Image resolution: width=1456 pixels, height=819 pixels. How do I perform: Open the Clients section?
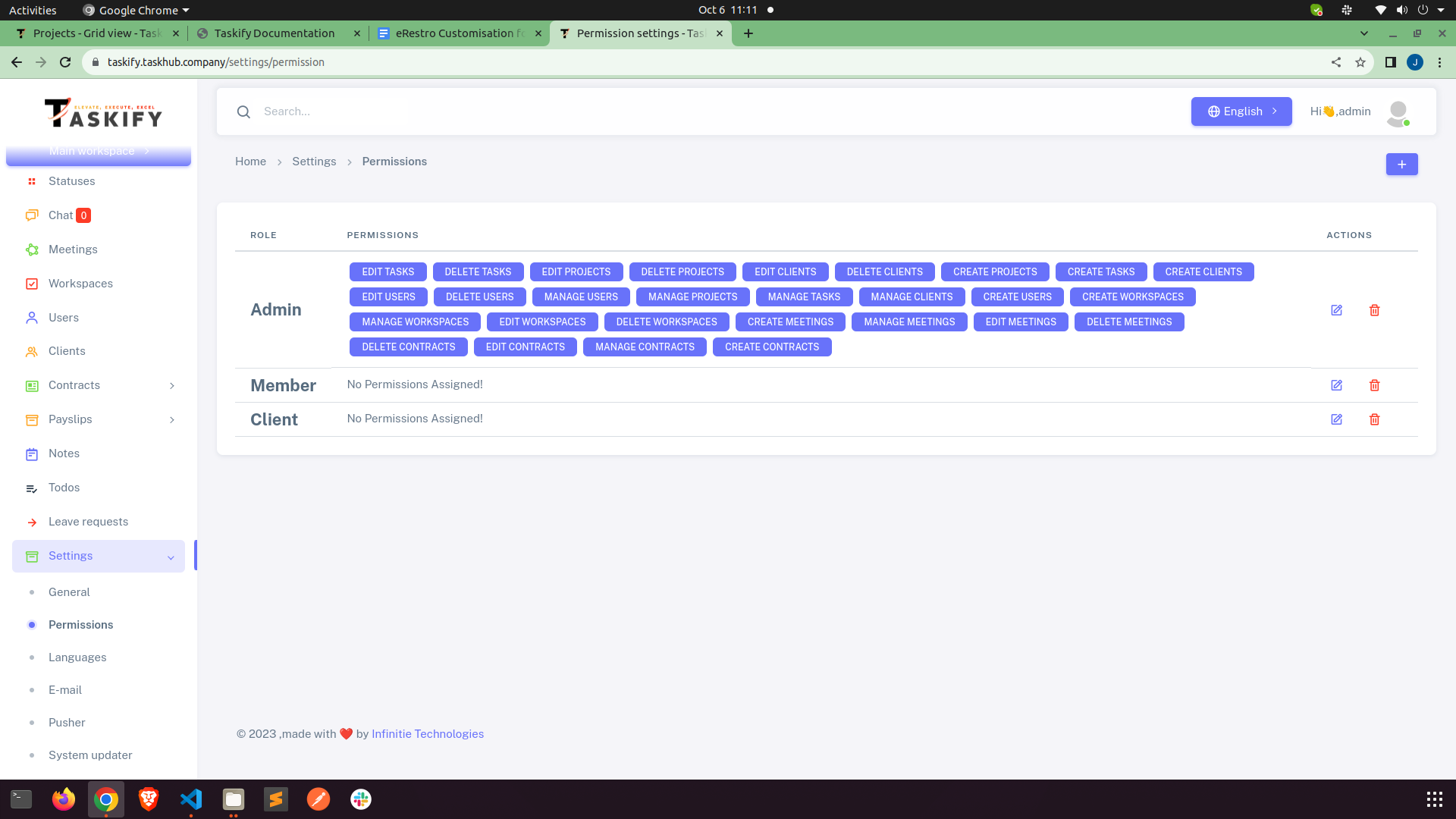click(67, 350)
